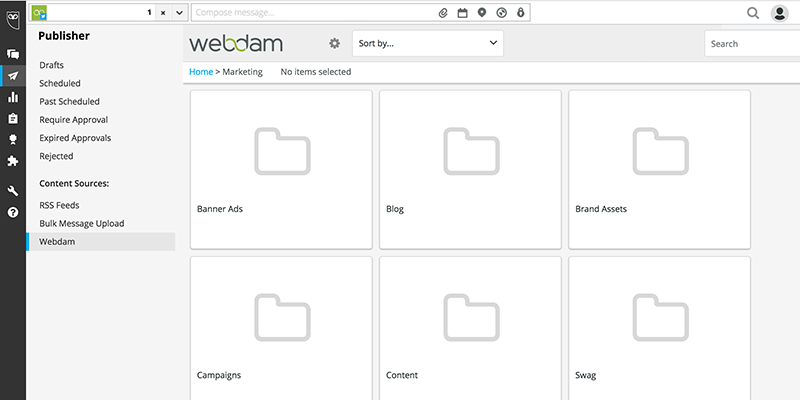Open the Banner Ads folder
The width and height of the screenshot is (800, 400).
click(x=281, y=170)
